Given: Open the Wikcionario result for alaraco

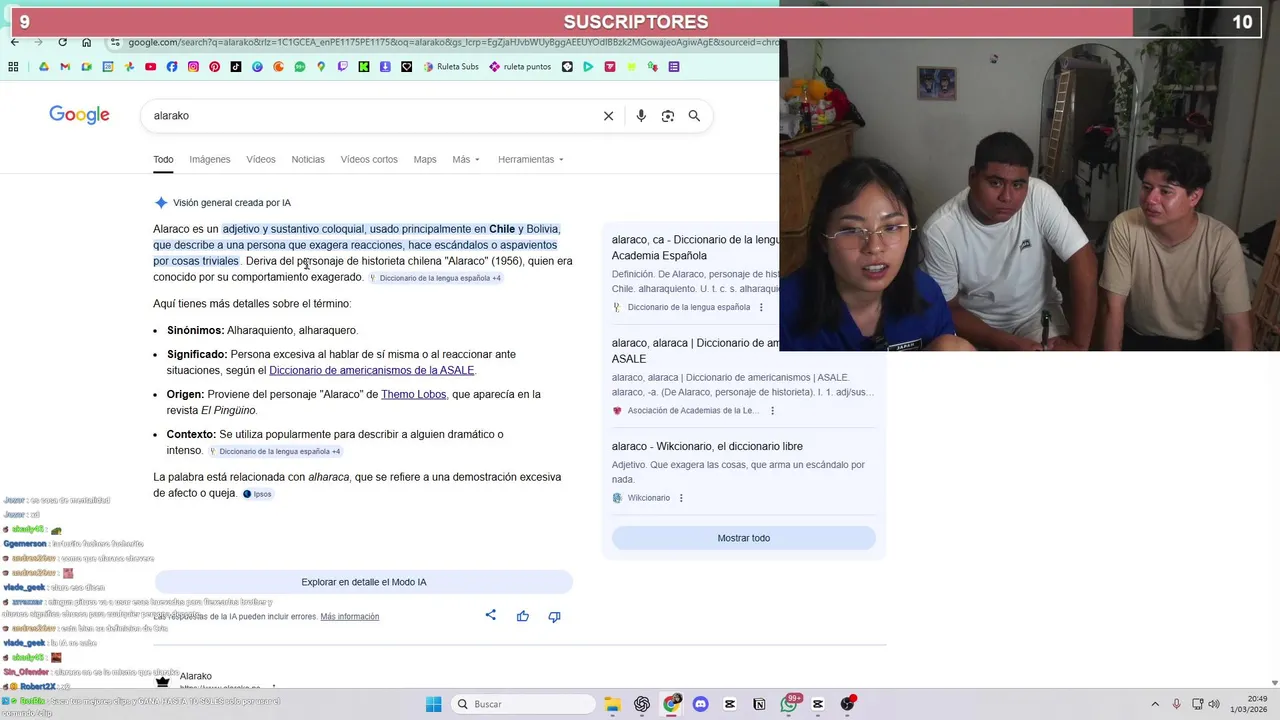Looking at the screenshot, I should tap(707, 446).
